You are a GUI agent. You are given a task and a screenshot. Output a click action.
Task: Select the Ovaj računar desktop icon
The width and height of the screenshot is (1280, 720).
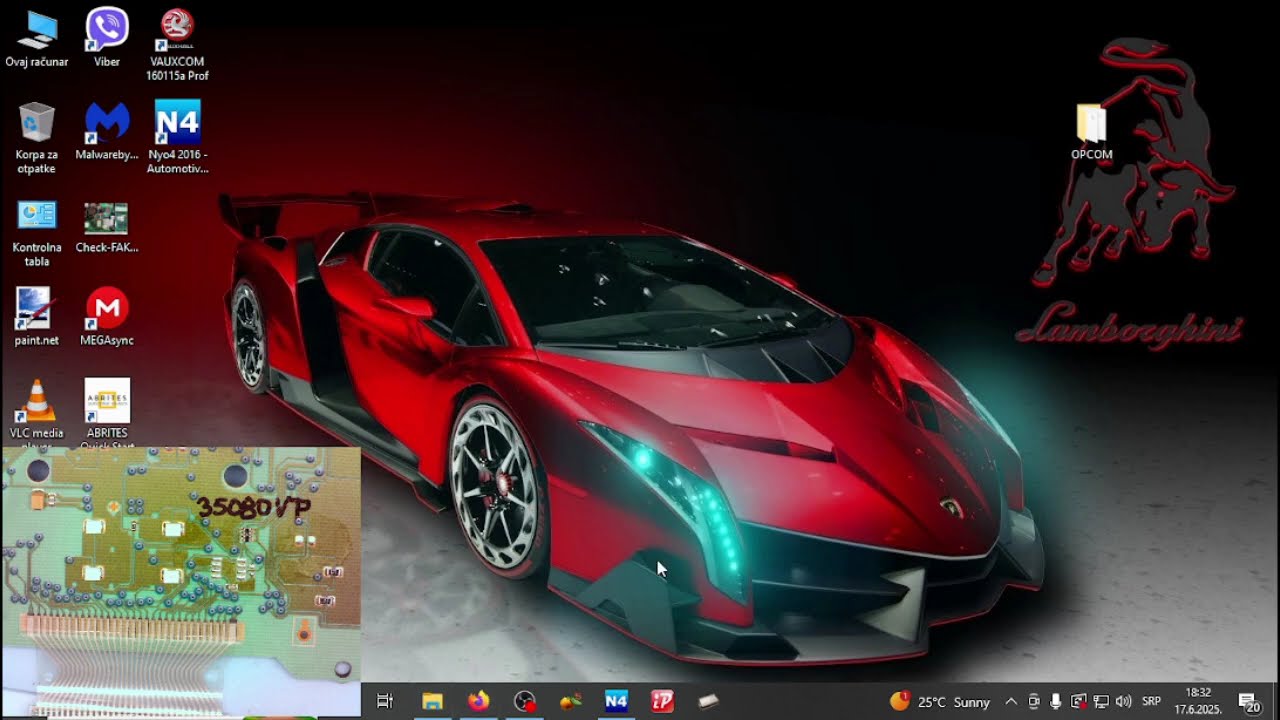click(x=37, y=38)
